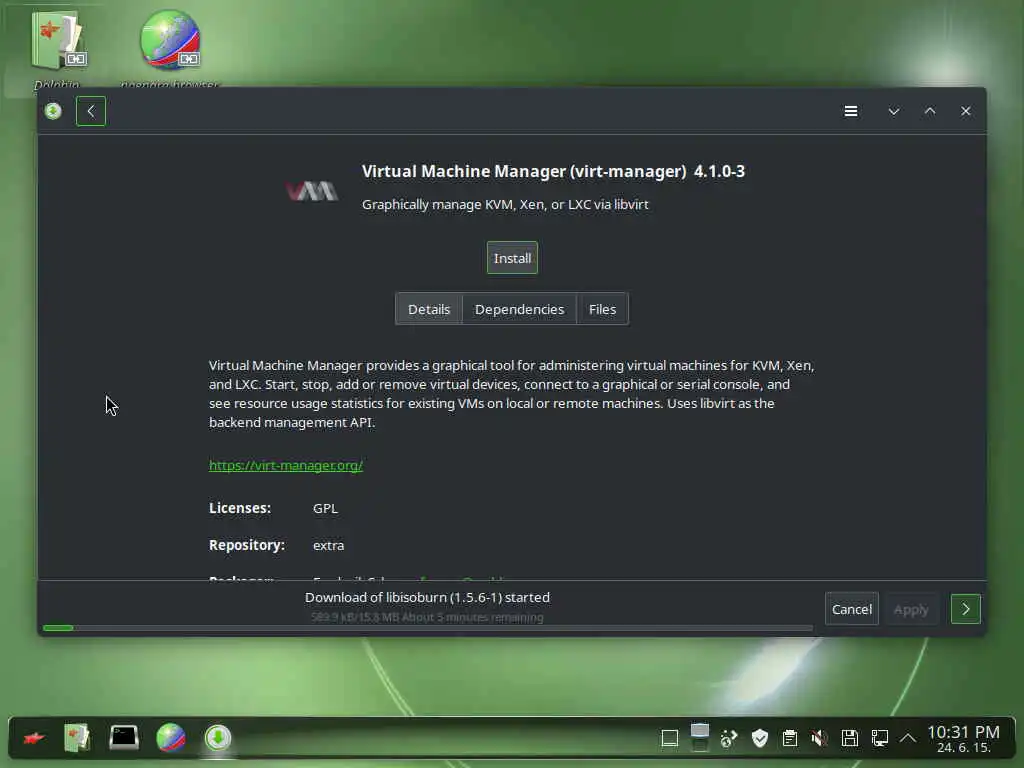Screen dimensions: 1024x768
Task: Open the clipboard tray icon
Action: pos(790,739)
